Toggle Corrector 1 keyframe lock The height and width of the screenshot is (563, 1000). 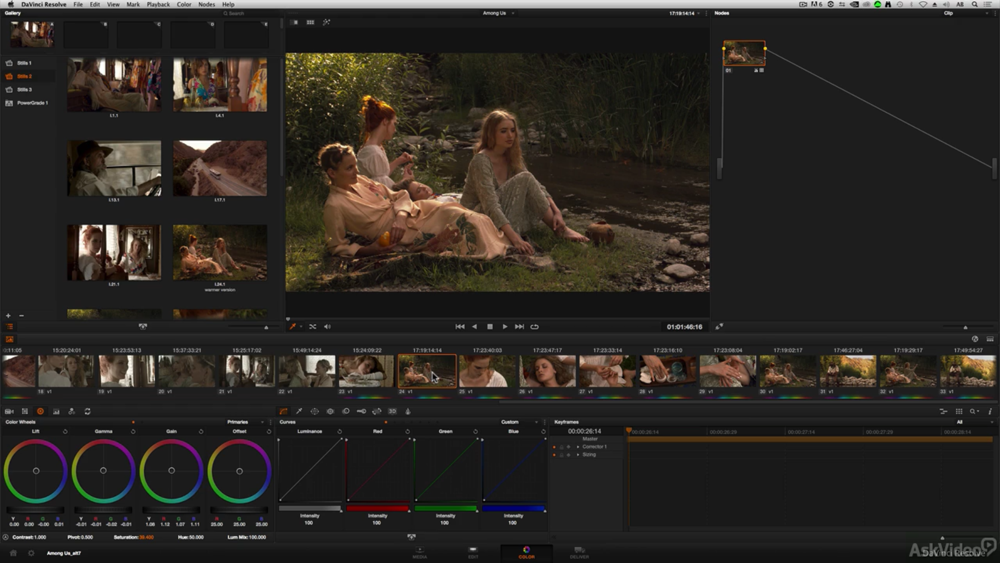pos(561,447)
